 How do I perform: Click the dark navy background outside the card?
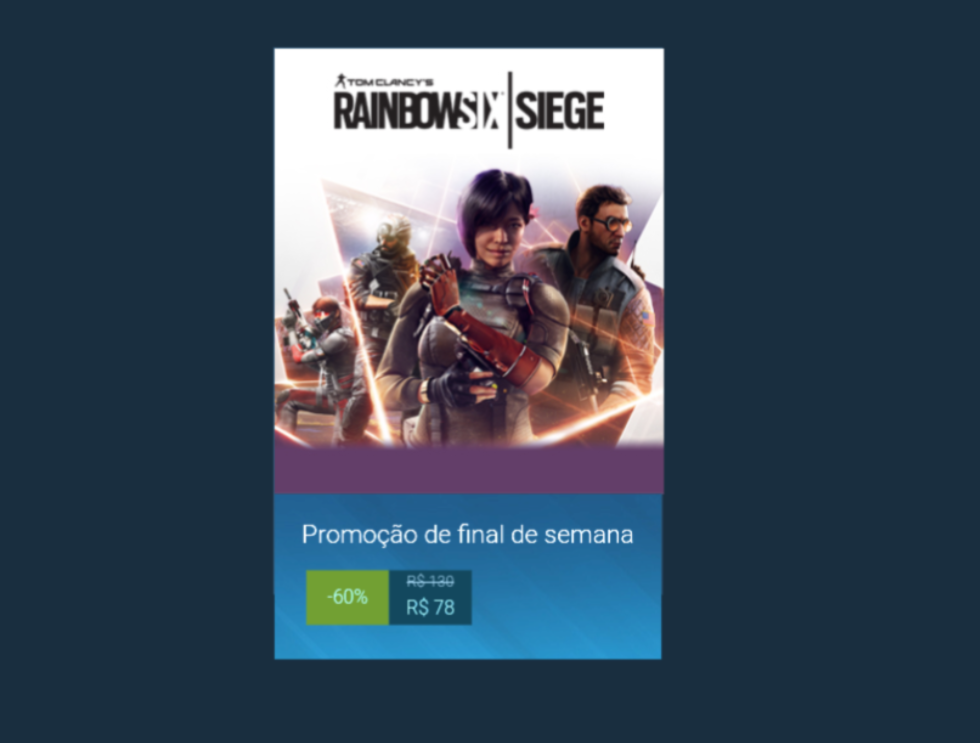click(138, 375)
